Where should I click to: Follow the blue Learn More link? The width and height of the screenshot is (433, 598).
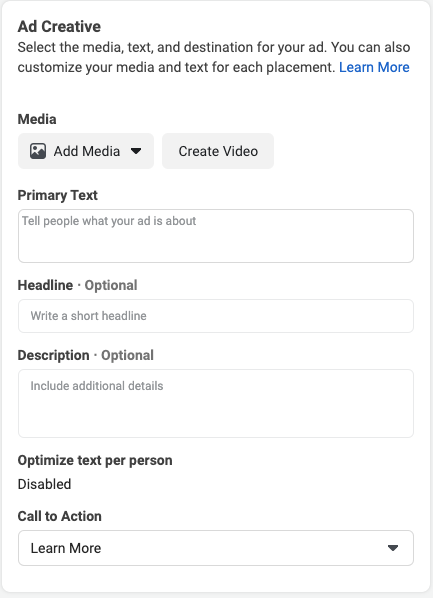(374, 67)
